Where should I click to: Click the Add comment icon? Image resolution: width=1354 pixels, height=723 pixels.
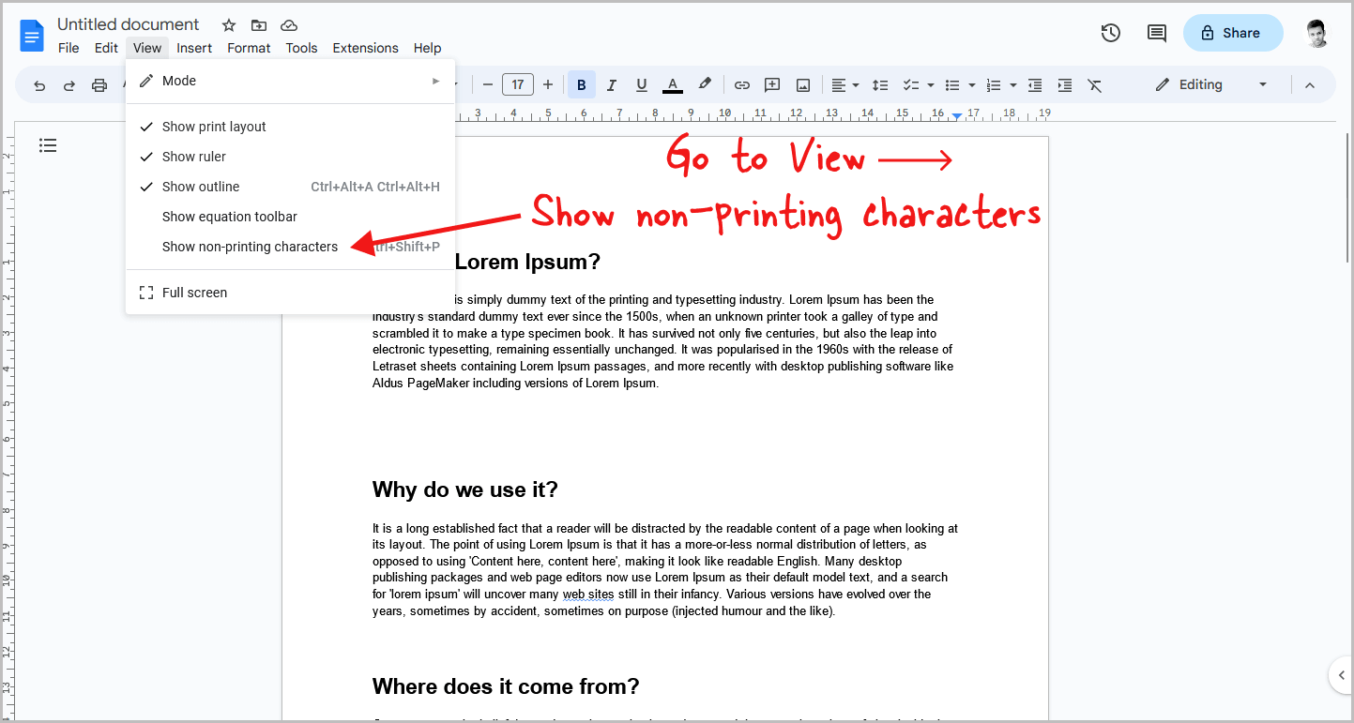[772, 85]
